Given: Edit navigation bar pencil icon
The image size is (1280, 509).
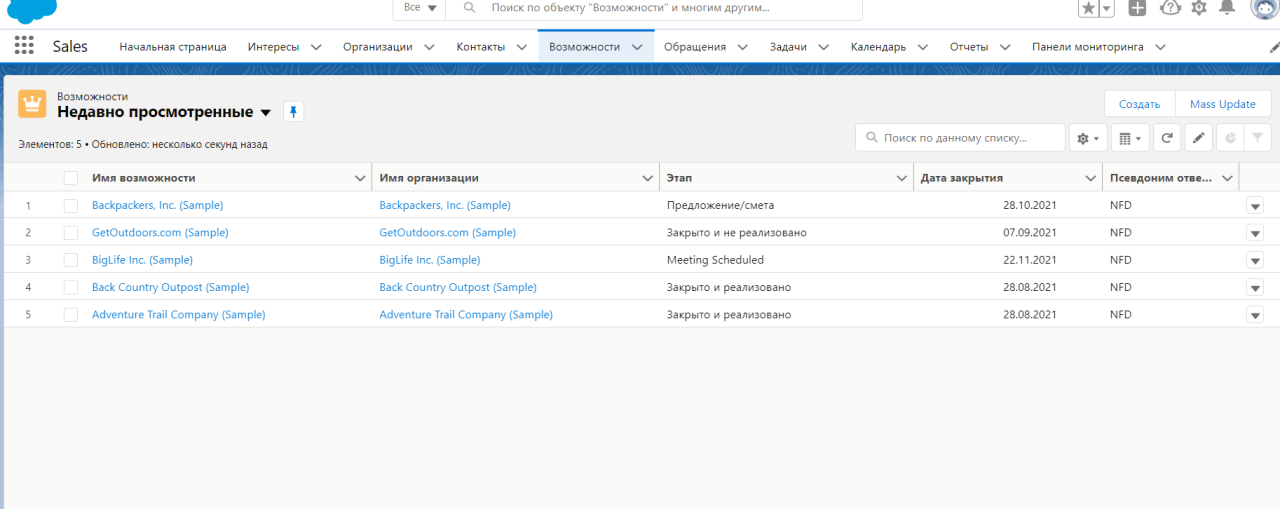Looking at the screenshot, I should coord(1274,47).
